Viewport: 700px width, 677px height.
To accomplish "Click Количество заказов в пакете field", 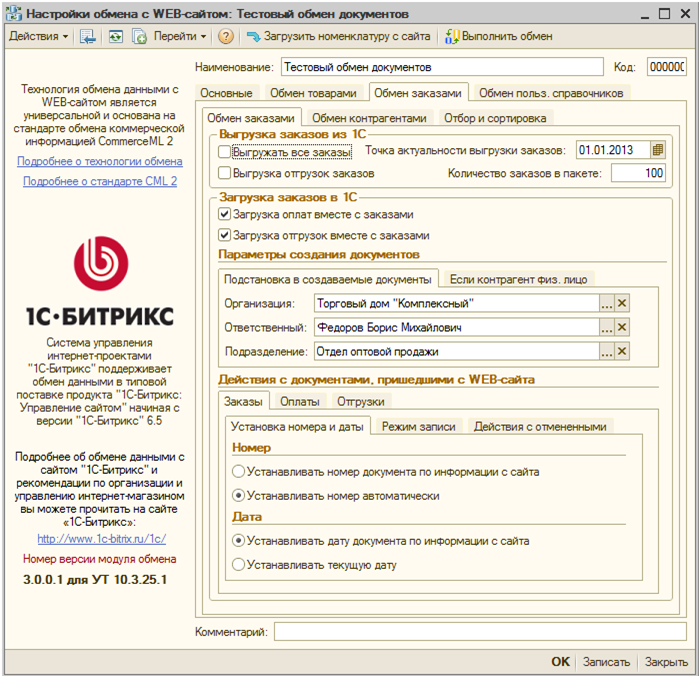I will point(638,173).
